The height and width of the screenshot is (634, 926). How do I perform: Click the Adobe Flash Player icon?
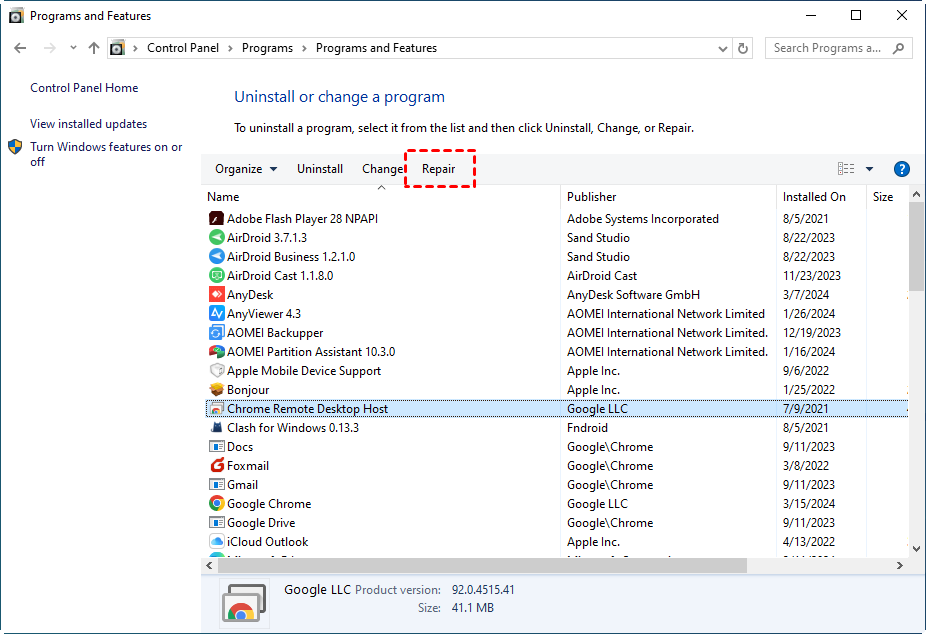[x=216, y=219]
